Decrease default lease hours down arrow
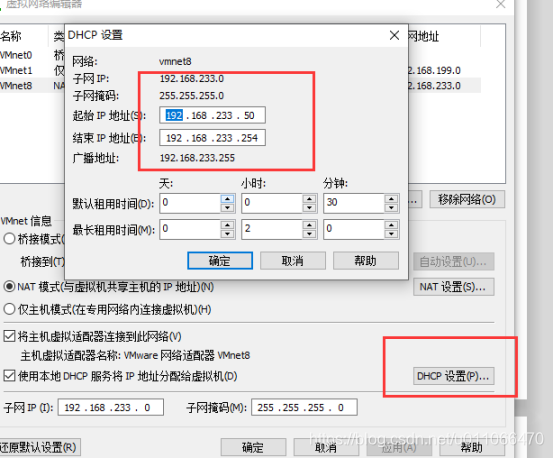 click(310, 208)
